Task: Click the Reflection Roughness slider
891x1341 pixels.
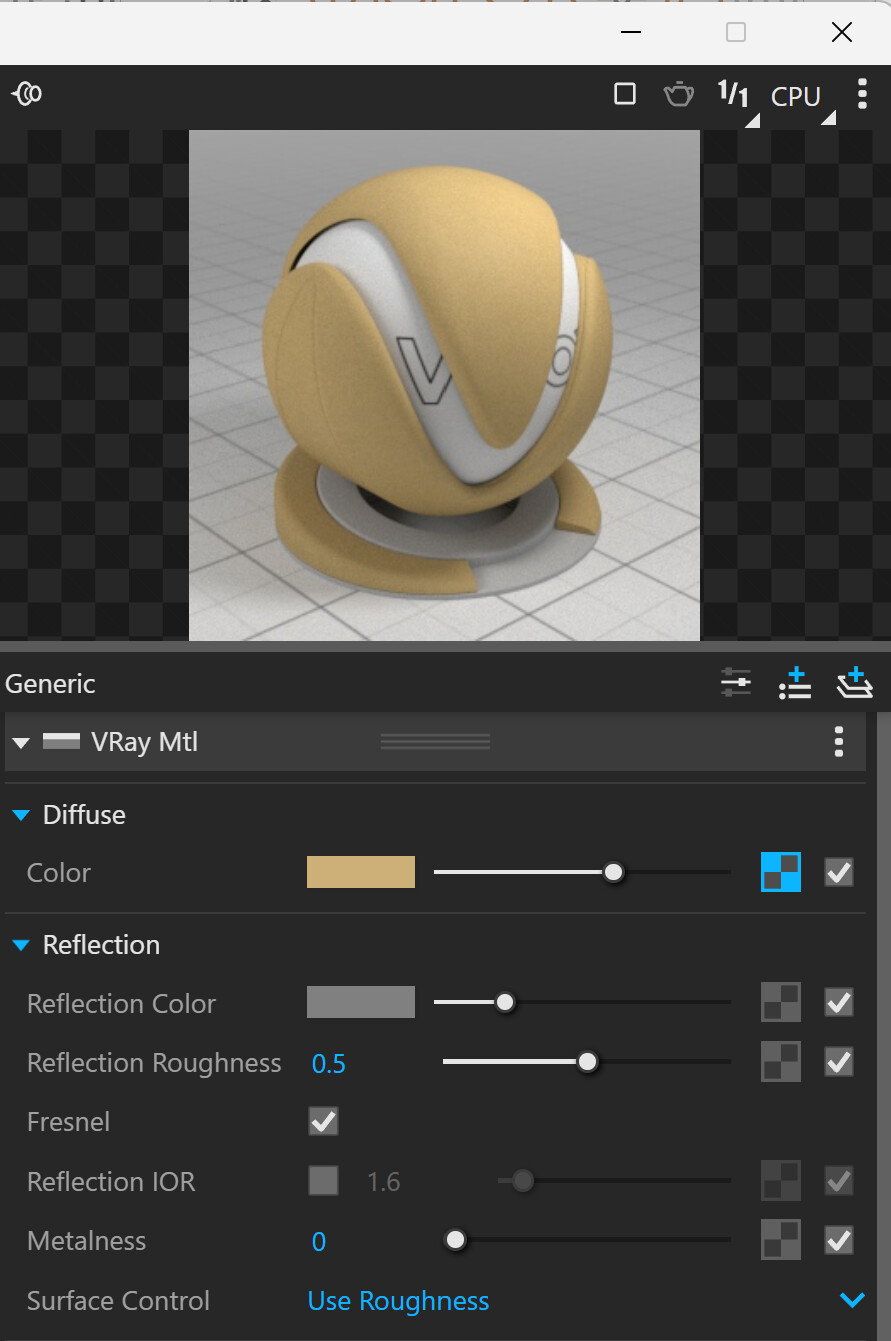Action: 587,1061
